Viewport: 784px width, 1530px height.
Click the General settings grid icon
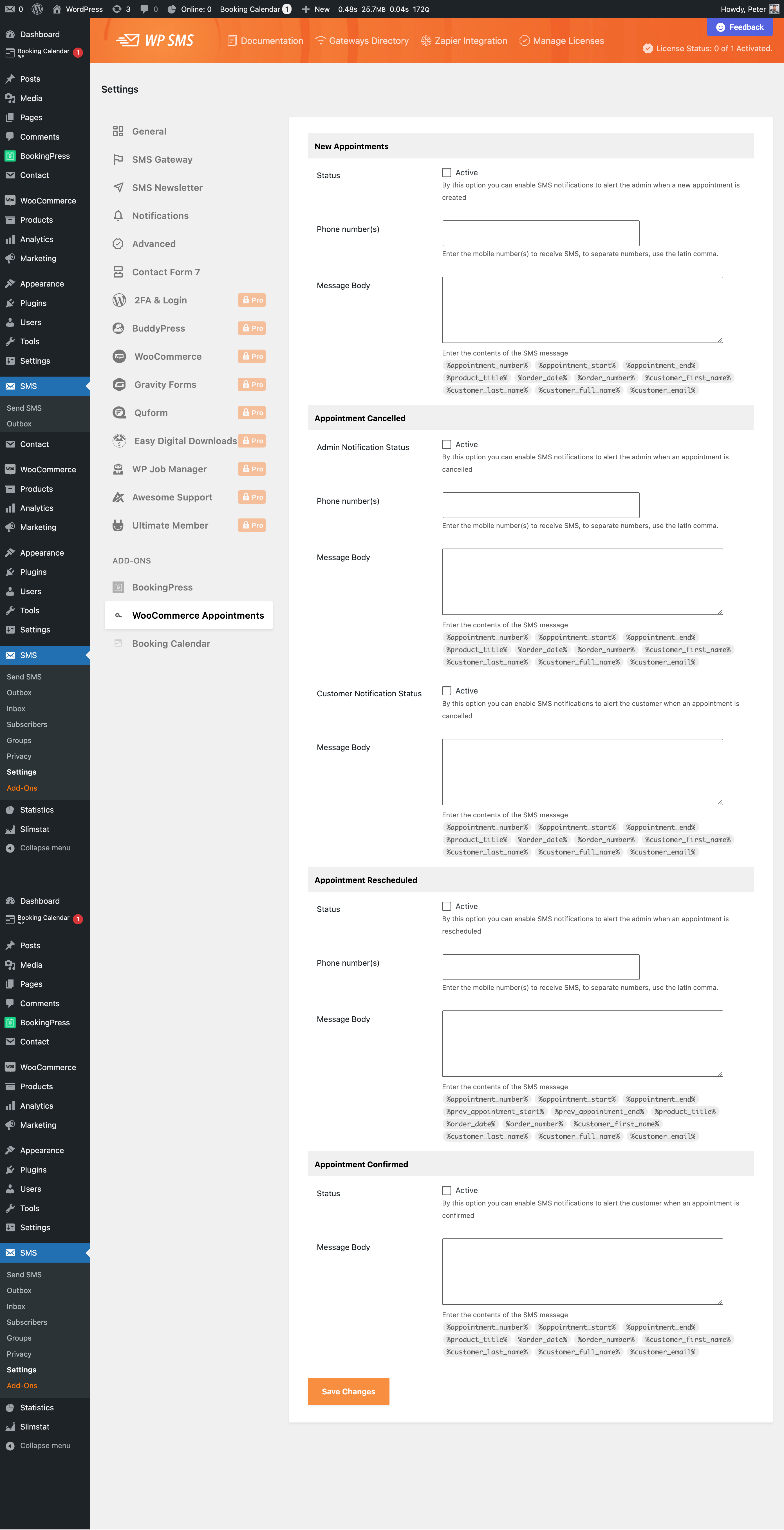tap(118, 131)
